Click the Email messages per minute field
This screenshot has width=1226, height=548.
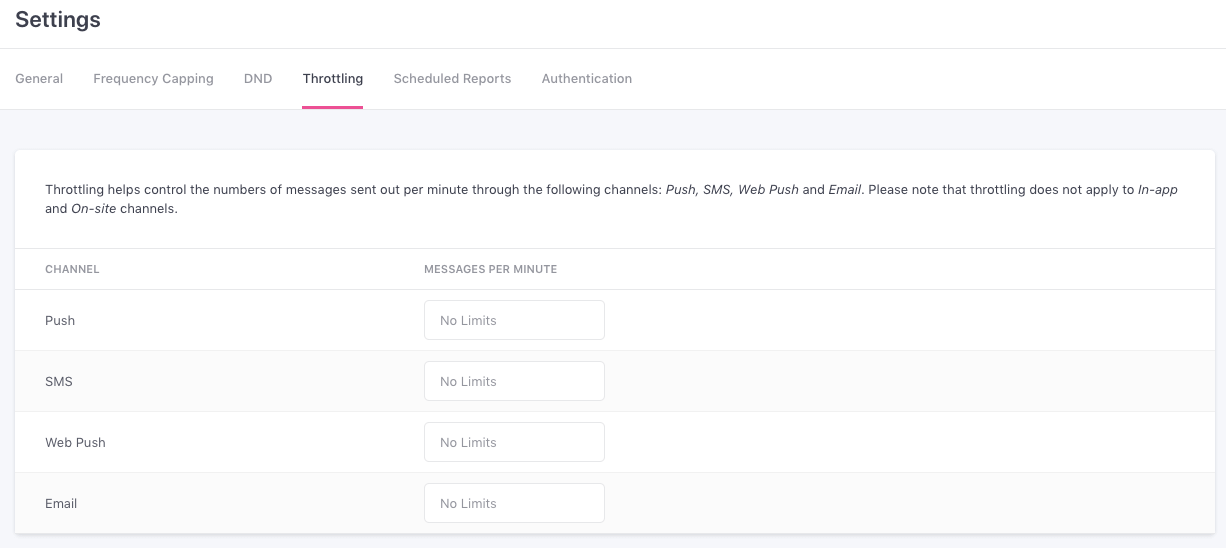point(514,504)
